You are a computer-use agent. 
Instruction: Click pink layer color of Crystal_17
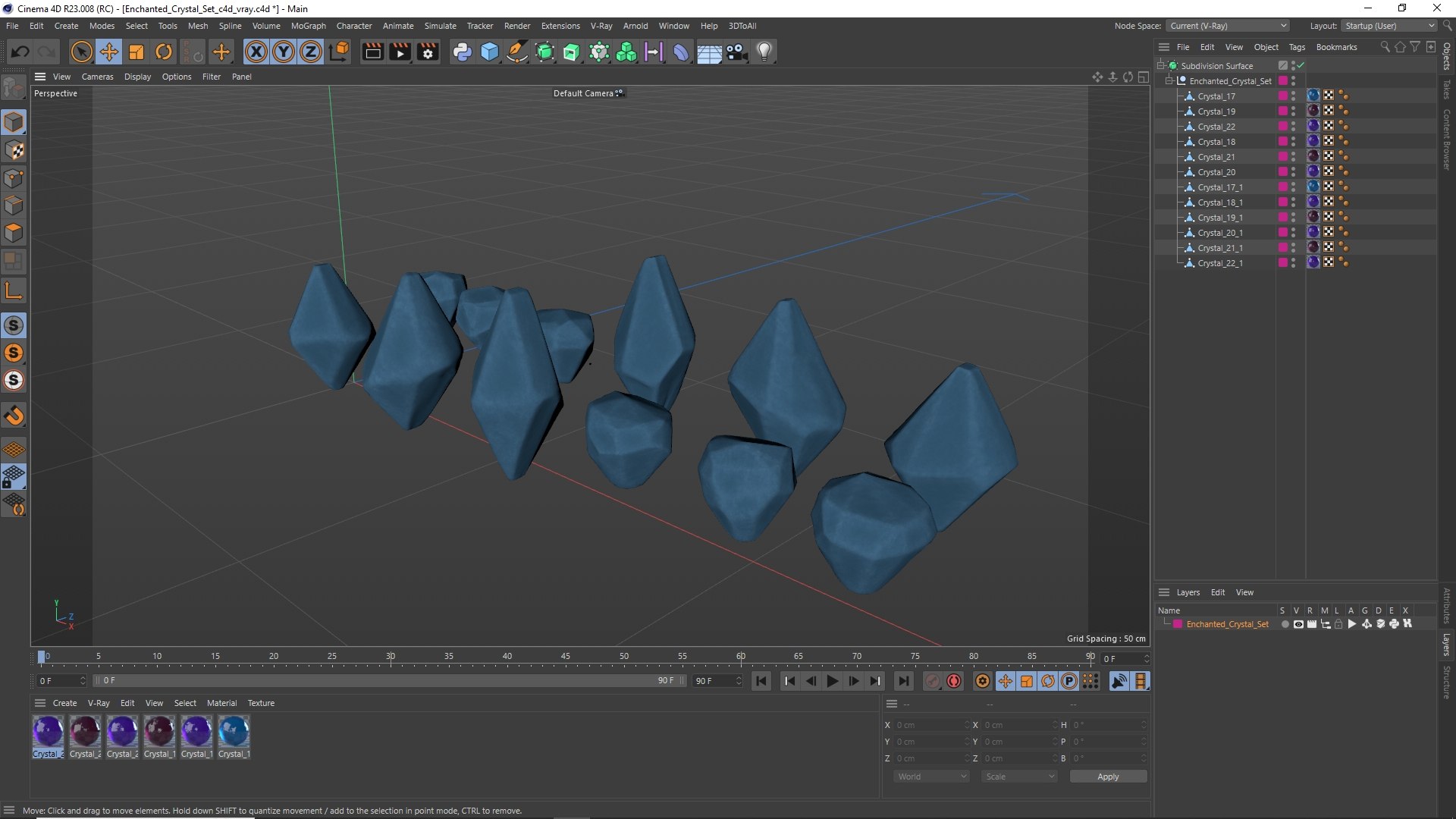coord(1282,96)
